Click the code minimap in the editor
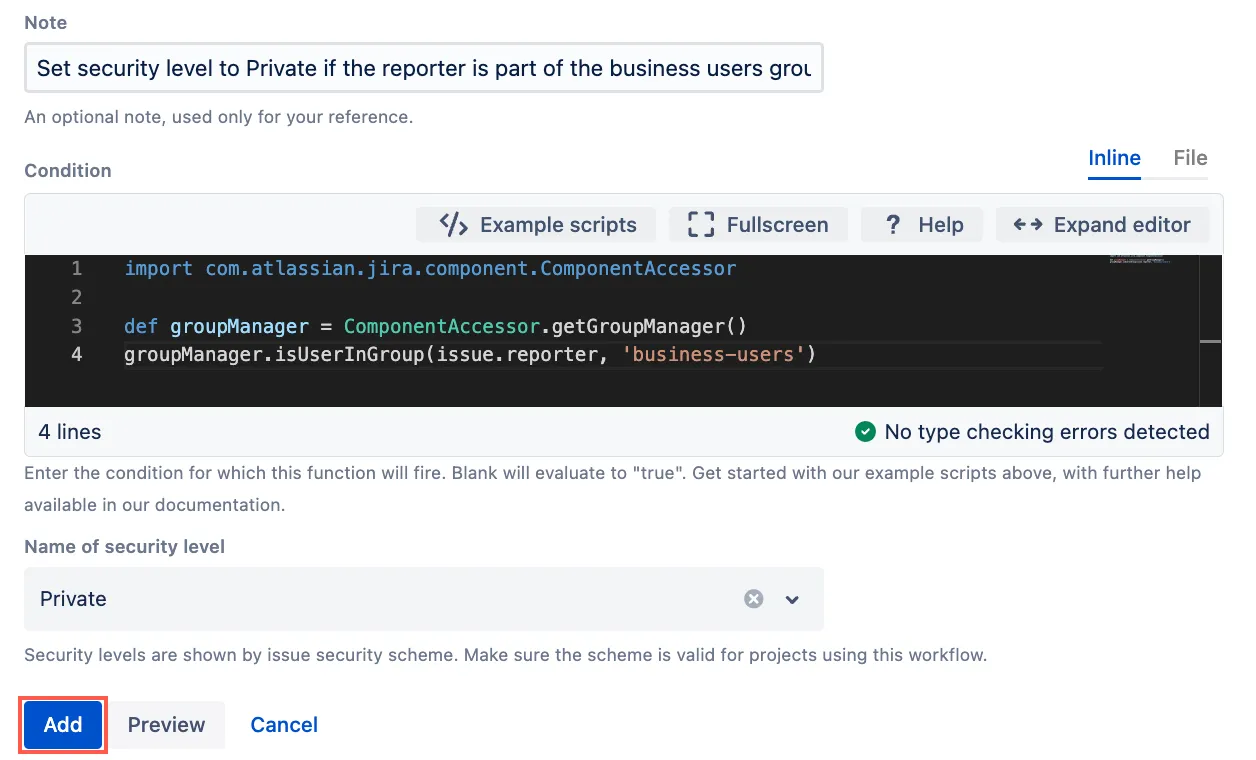Viewport: 1256px width, 760px height. pos(1139,261)
